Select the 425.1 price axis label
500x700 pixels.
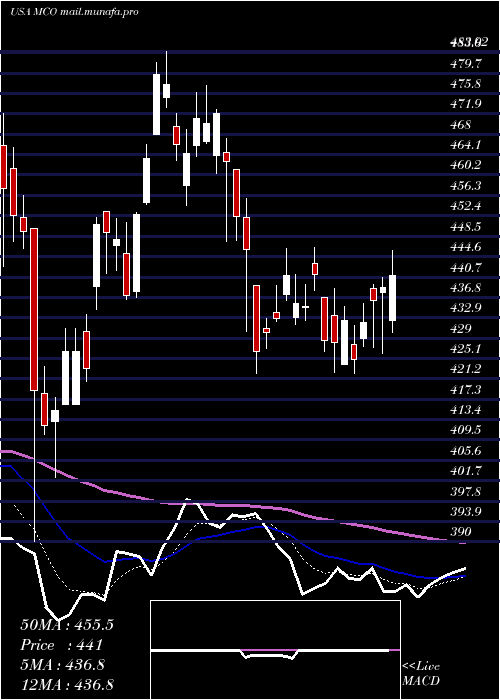point(465,349)
